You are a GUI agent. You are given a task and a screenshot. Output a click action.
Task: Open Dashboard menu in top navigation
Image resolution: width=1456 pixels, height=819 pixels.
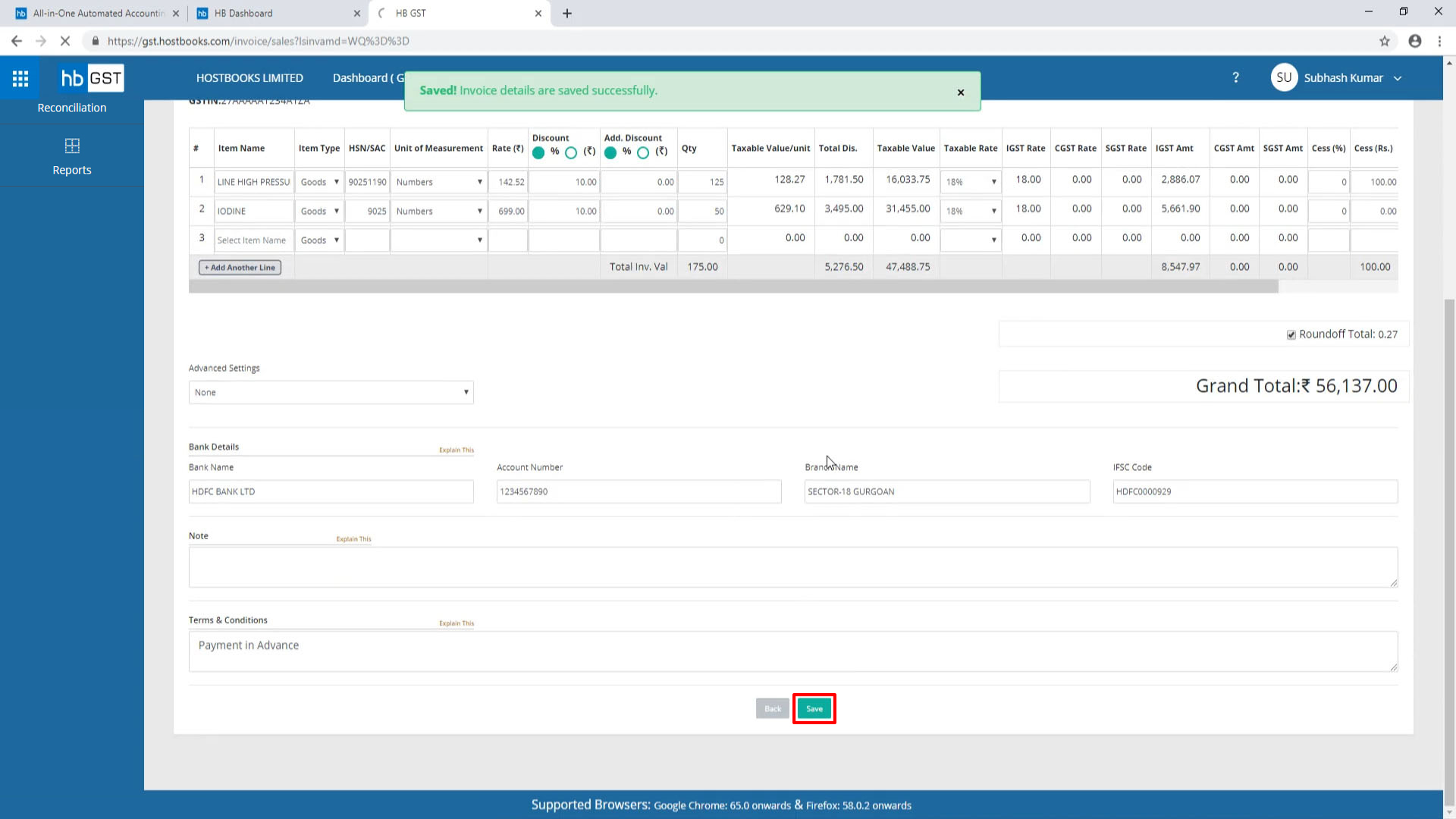pyautogui.click(x=367, y=78)
